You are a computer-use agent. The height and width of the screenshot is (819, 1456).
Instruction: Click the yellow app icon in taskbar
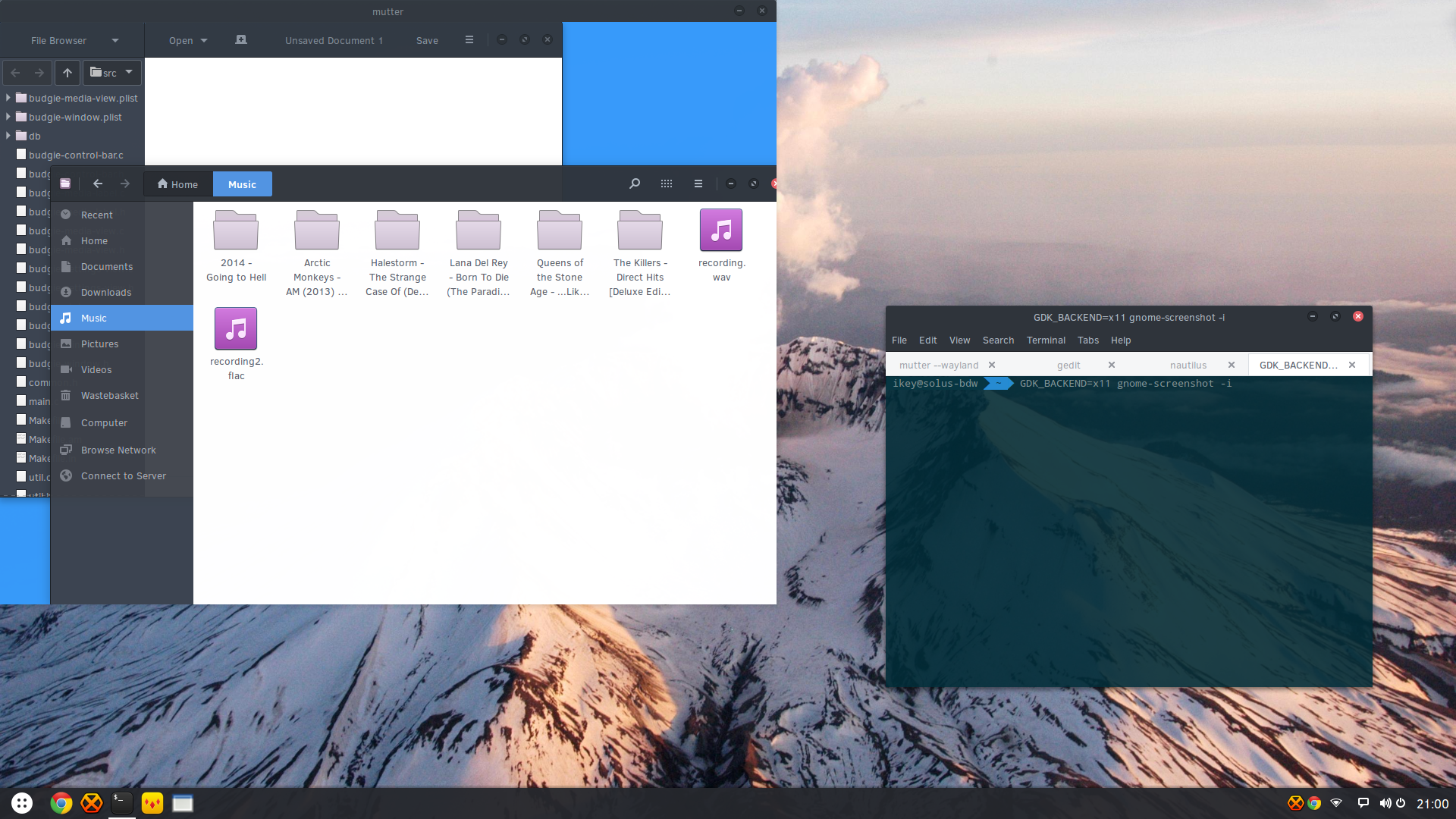coord(152,803)
